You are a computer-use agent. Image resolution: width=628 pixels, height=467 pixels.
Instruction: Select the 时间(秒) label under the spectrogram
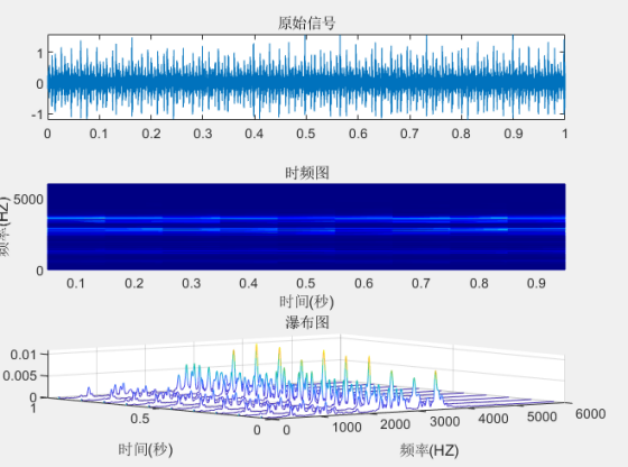(306, 301)
